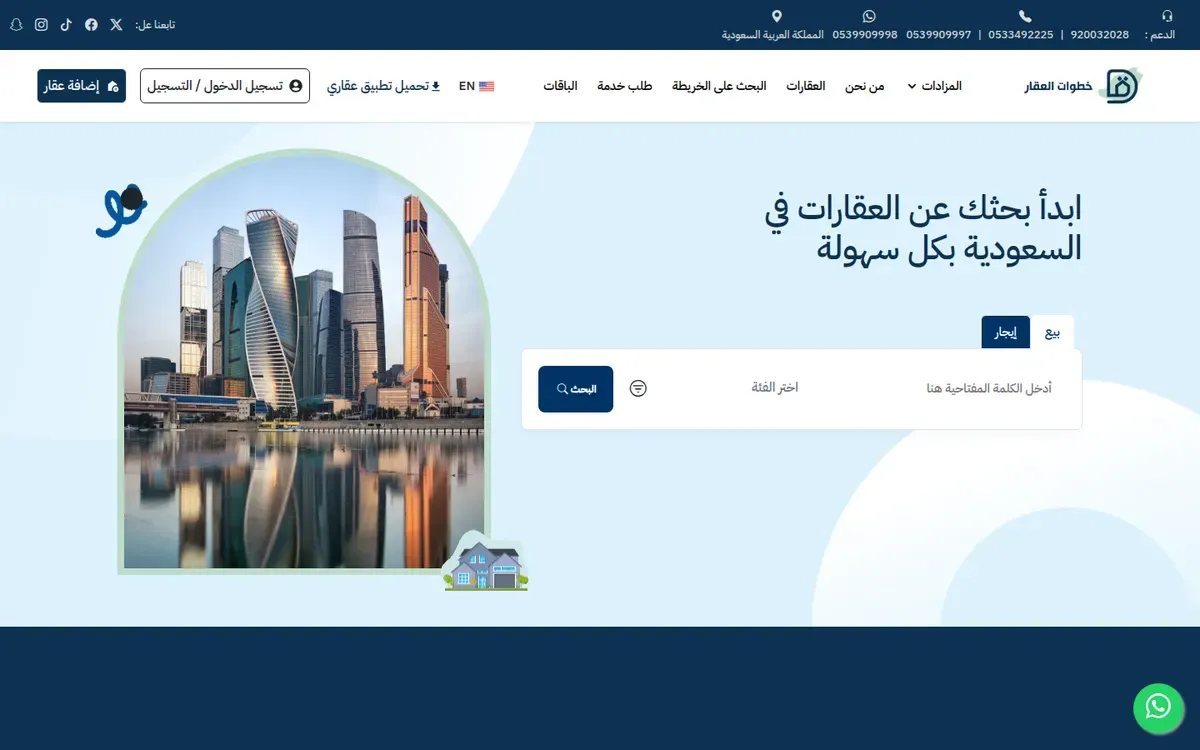Click the WhatsApp icon in the top bar
Image resolution: width=1200 pixels, height=750 pixels.
tap(868, 16)
